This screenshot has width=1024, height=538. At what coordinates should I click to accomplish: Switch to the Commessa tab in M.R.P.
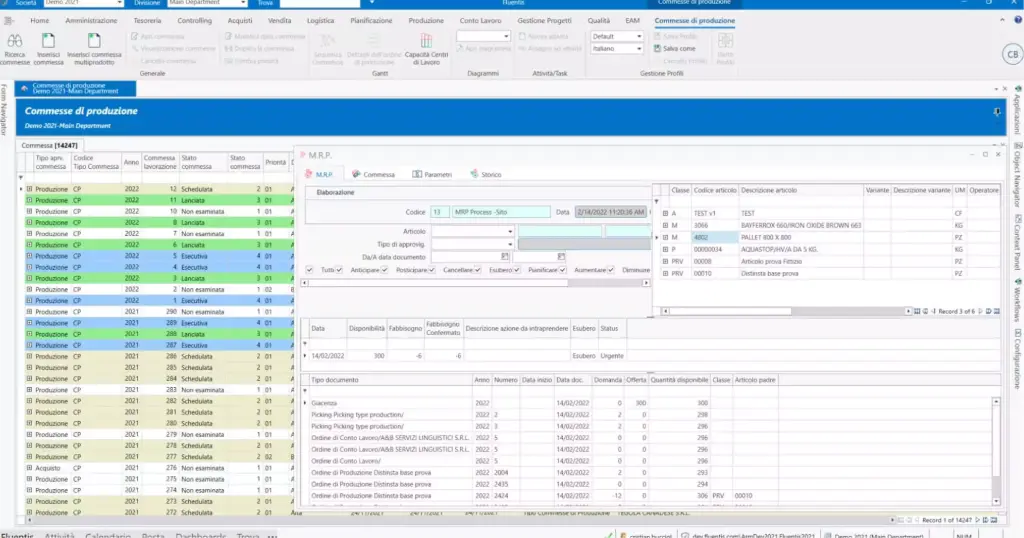[x=374, y=174]
